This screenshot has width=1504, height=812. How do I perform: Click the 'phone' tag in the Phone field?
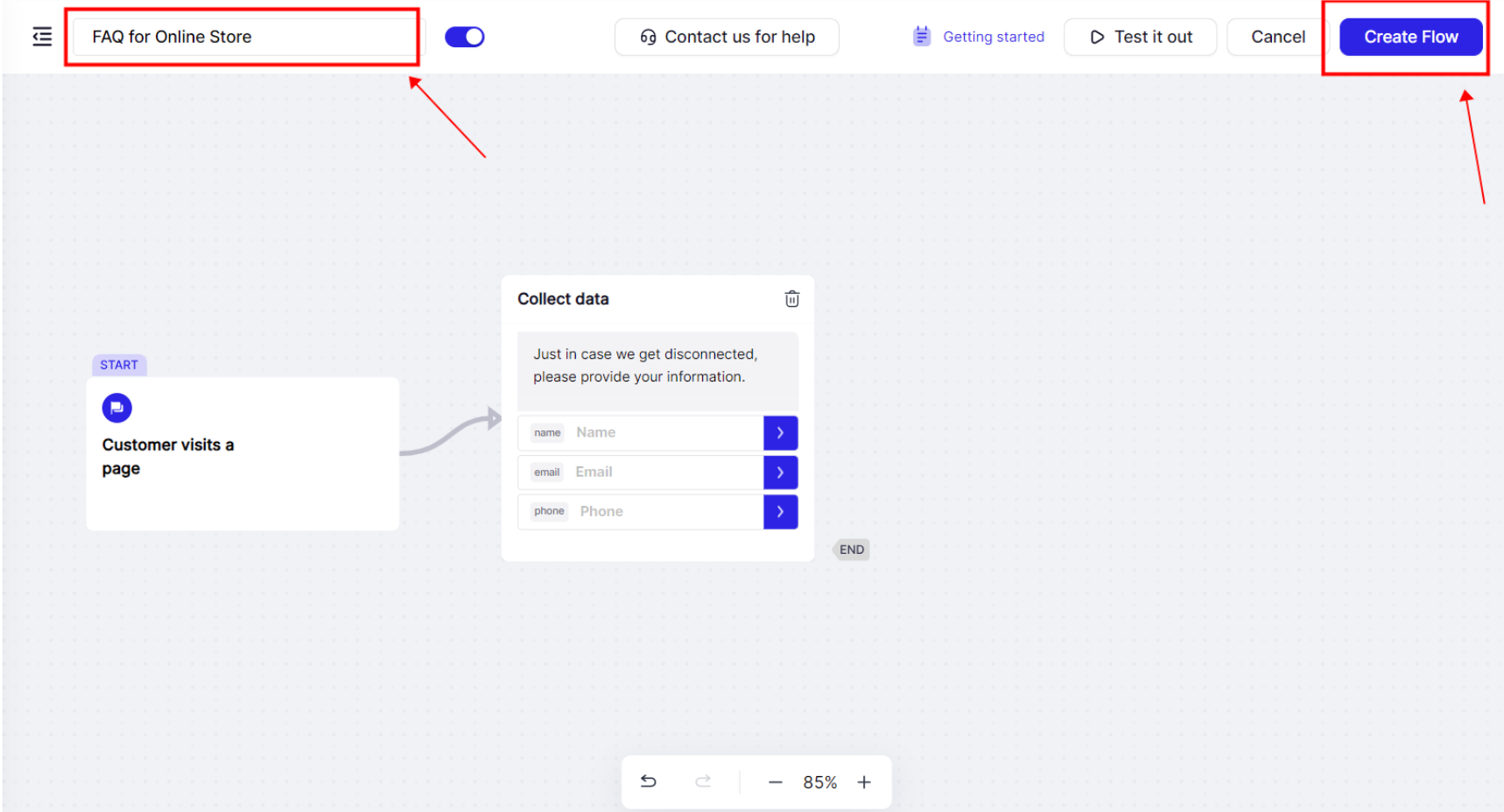(549, 511)
